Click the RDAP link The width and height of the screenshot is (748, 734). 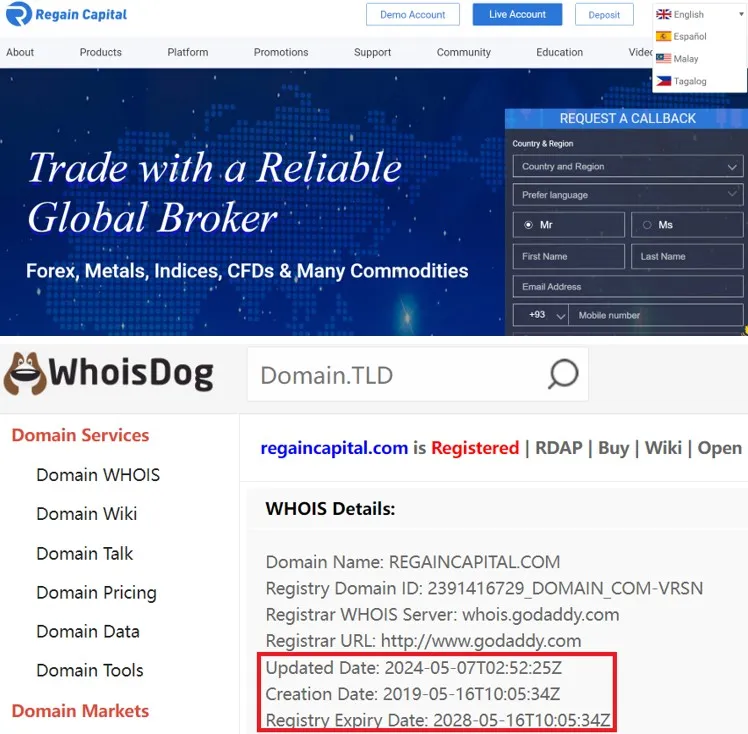click(x=559, y=448)
